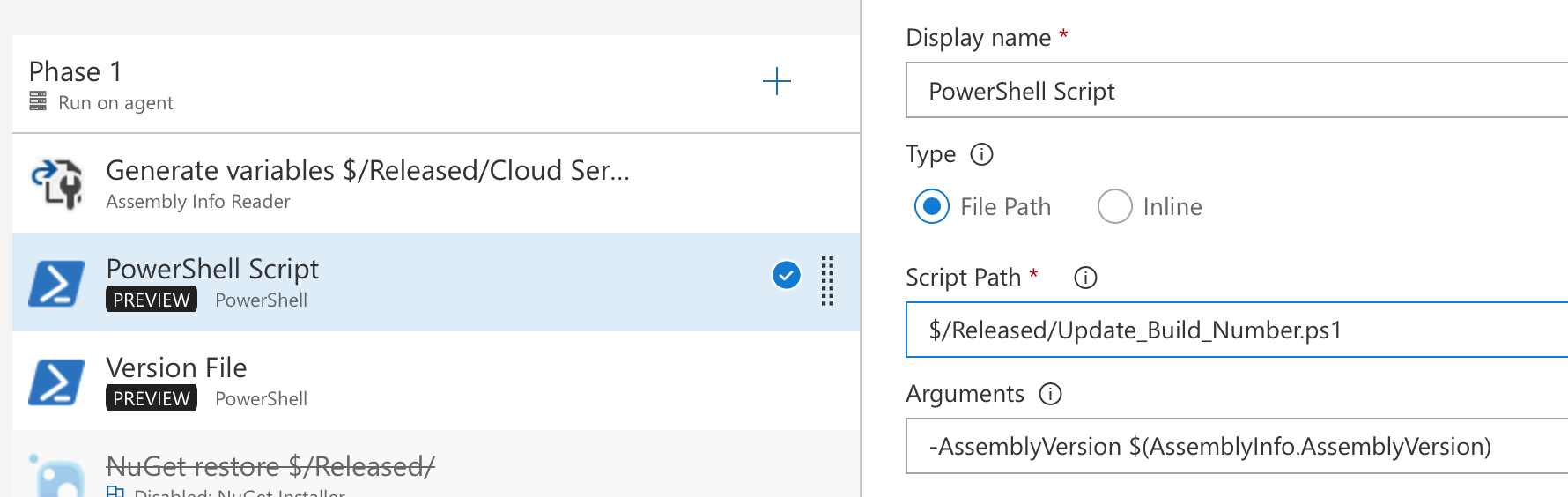This screenshot has width=1568, height=497.
Task: Click the Run on agent server icon
Action: tap(38, 101)
